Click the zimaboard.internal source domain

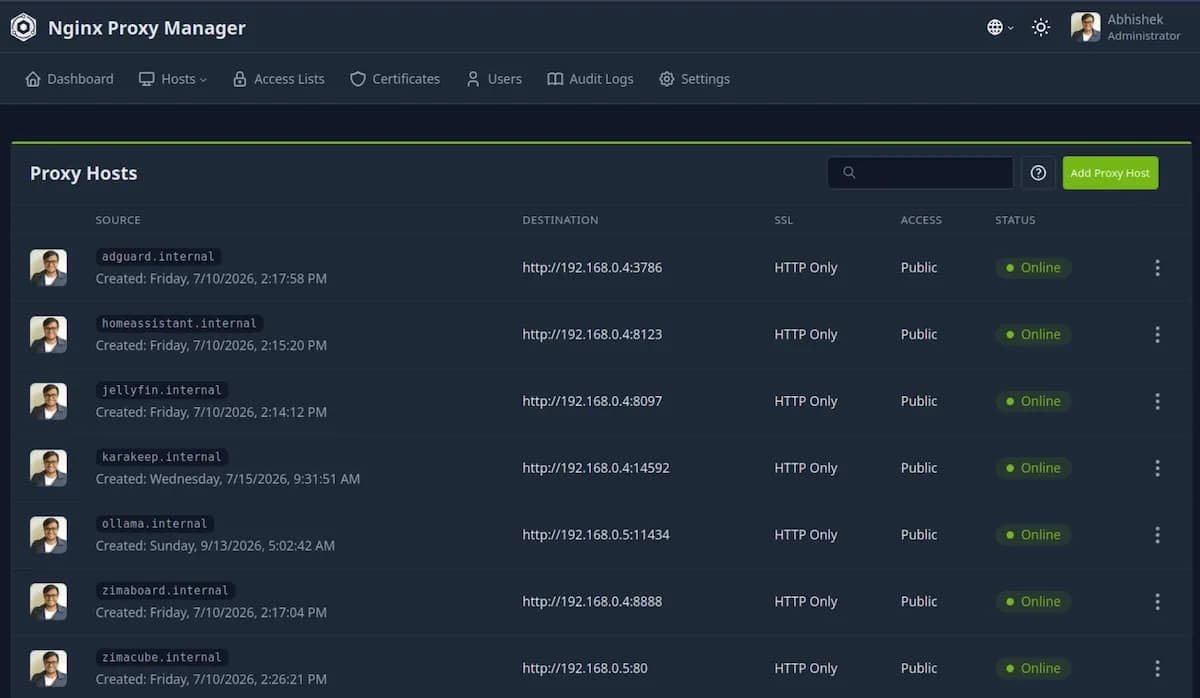tap(165, 590)
